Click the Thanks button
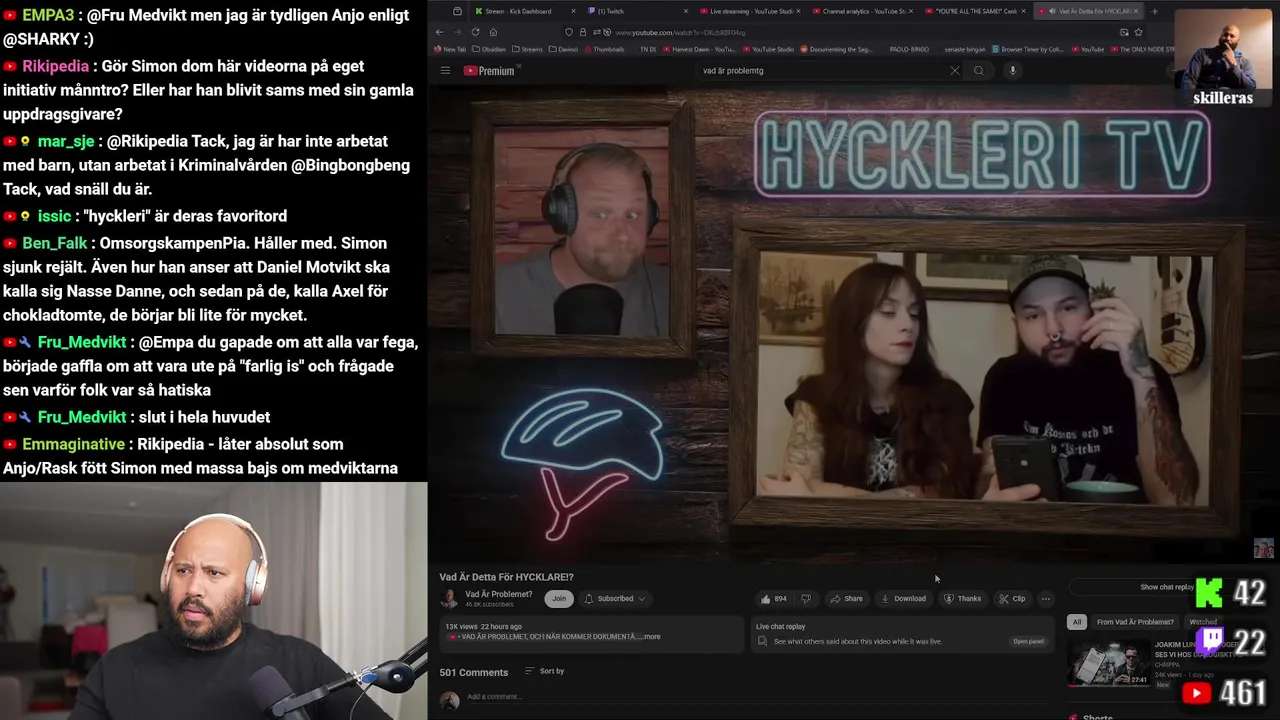Viewport: 1280px width, 720px height. tap(963, 599)
